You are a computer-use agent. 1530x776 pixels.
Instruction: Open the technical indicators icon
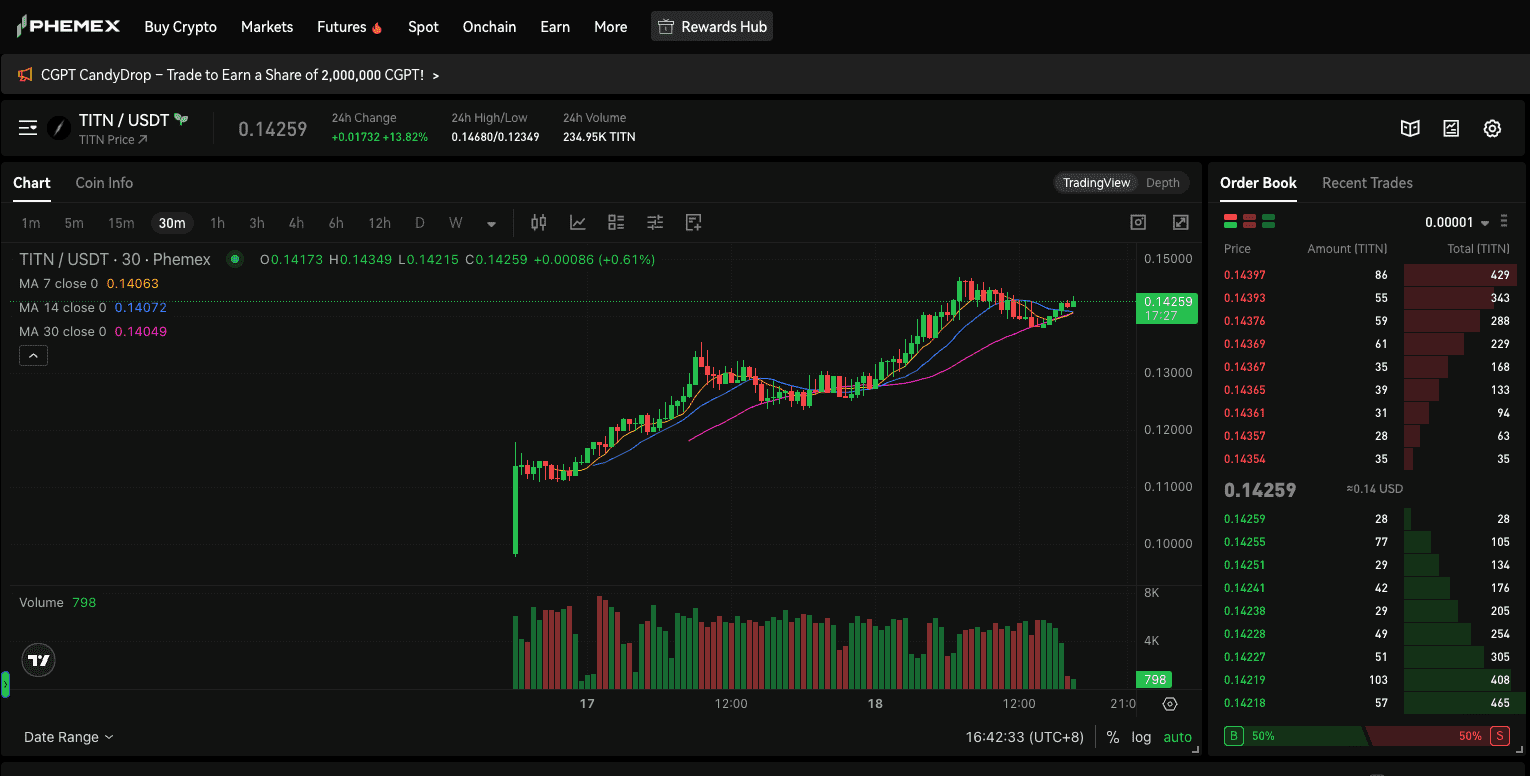577,222
